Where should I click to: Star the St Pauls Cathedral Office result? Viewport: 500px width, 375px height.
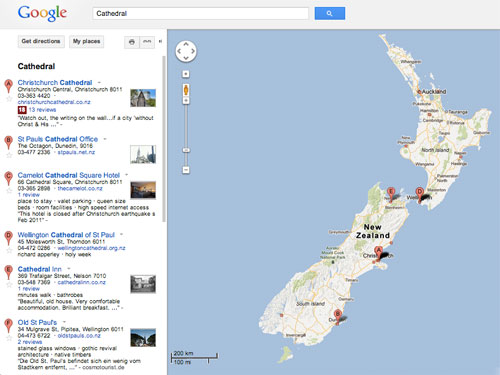click(9, 155)
